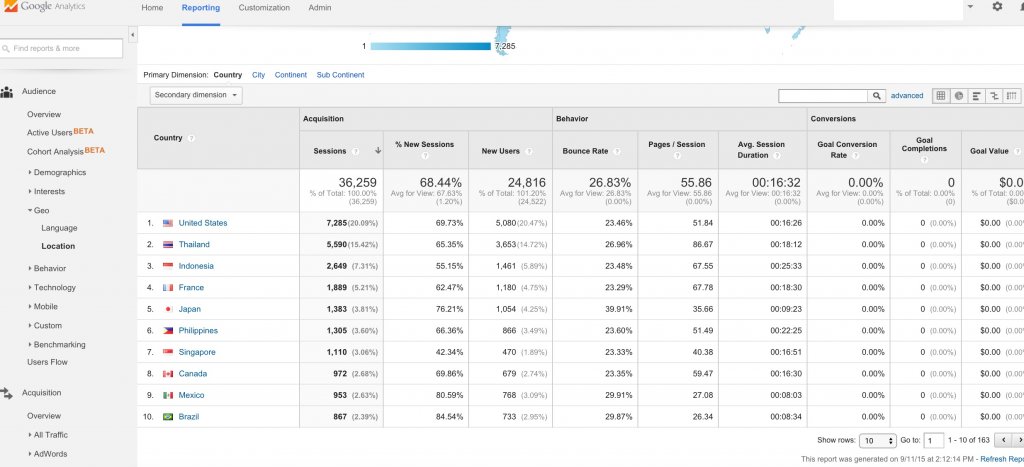Click the Brazil flag icon
Image resolution: width=1024 pixels, height=467 pixels.
coord(168,417)
